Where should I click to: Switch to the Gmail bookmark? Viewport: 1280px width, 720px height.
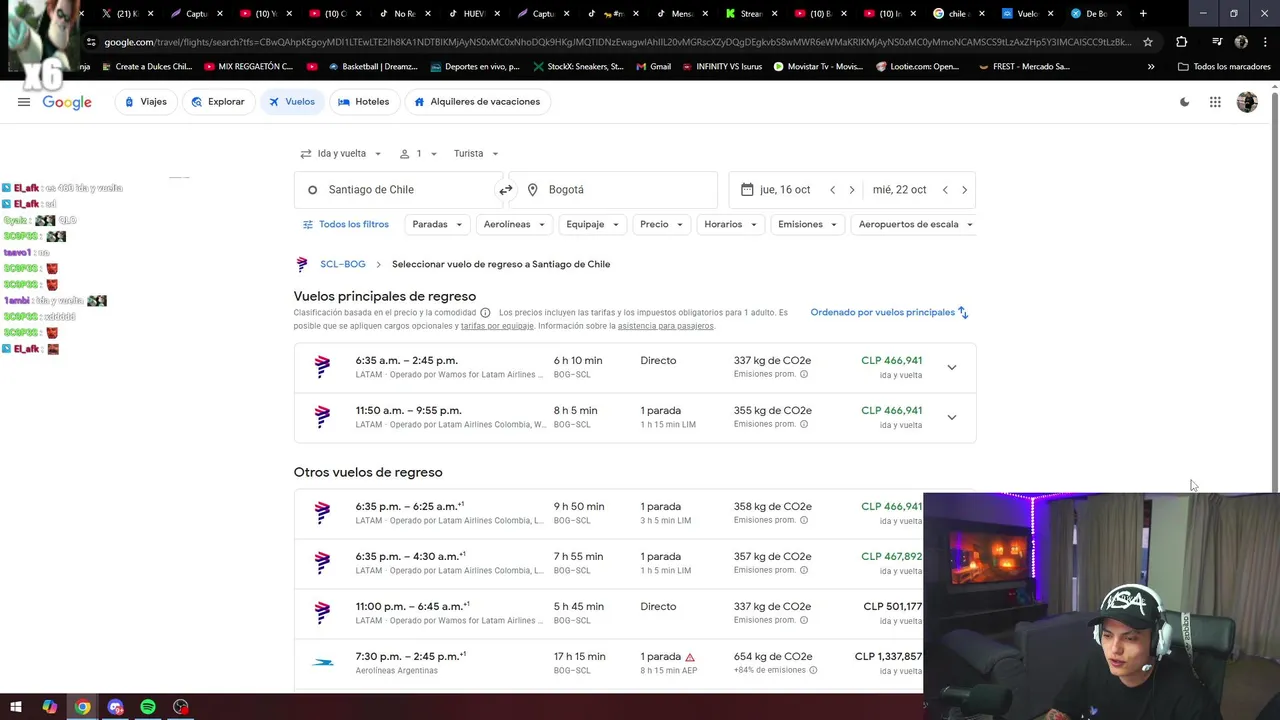(652, 67)
